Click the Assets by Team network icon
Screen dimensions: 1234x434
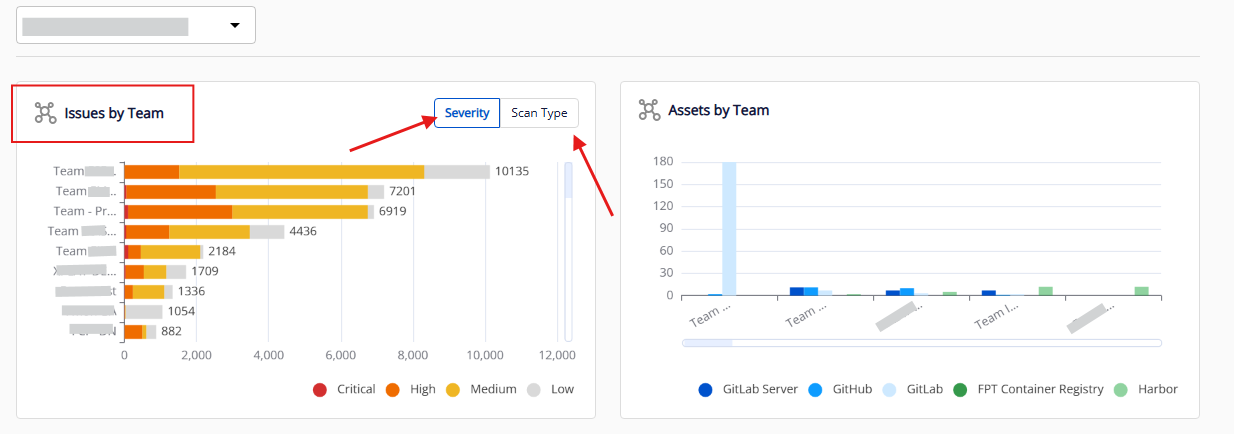click(x=649, y=110)
